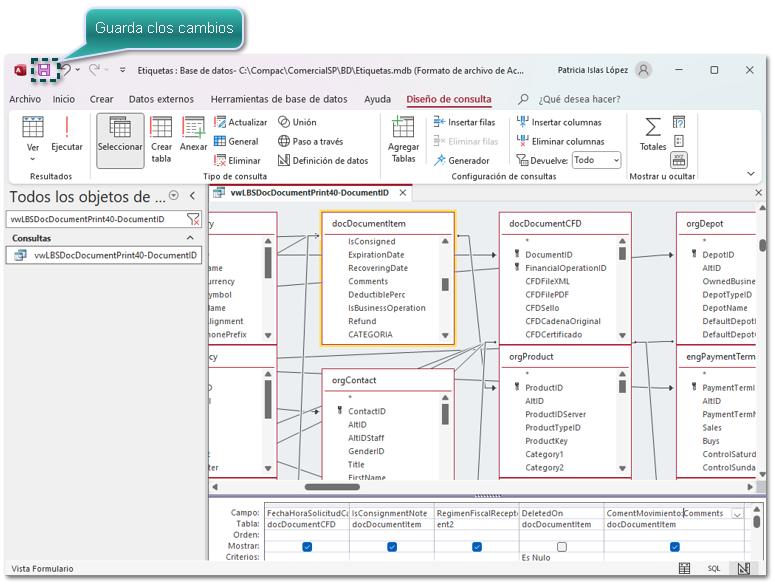Click Insertar columnas button
The width and height of the screenshot is (775, 585).
(x=559, y=122)
